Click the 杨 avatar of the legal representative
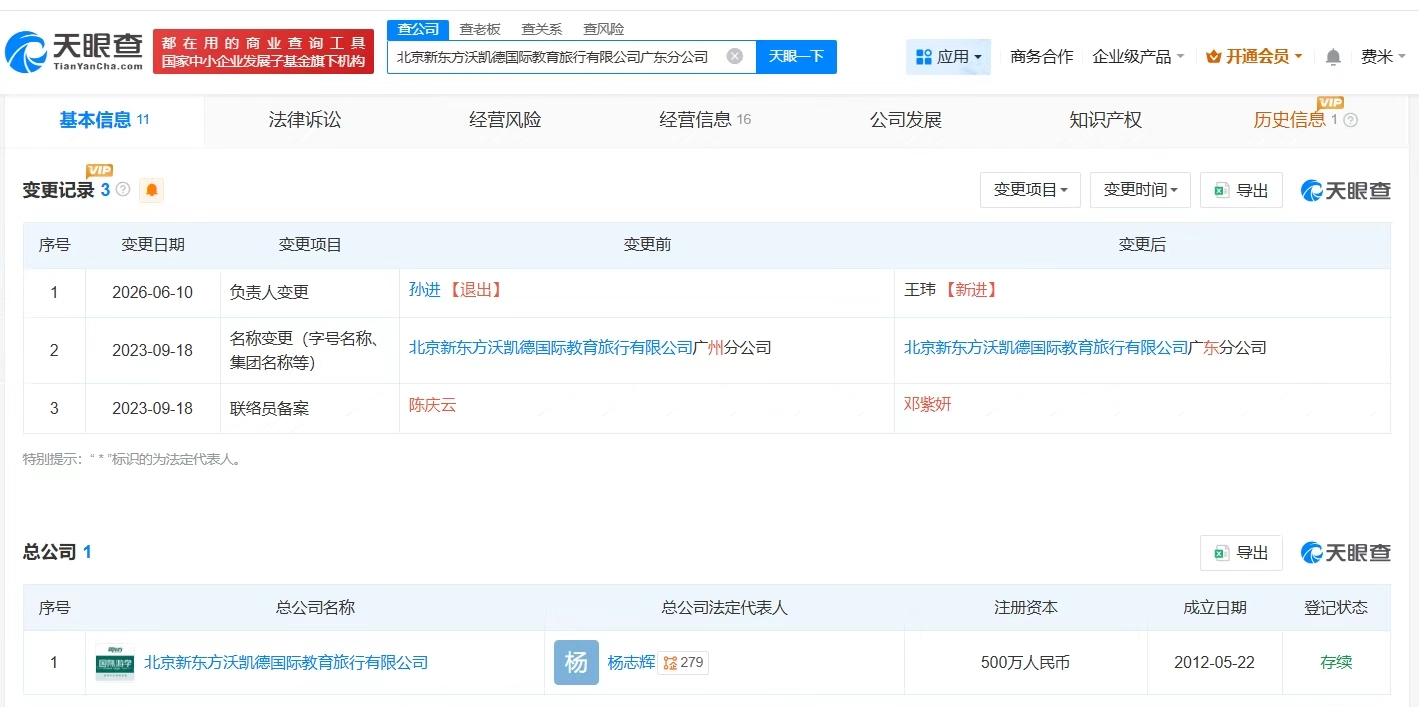The width and height of the screenshot is (1419, 707). point(576,662)
